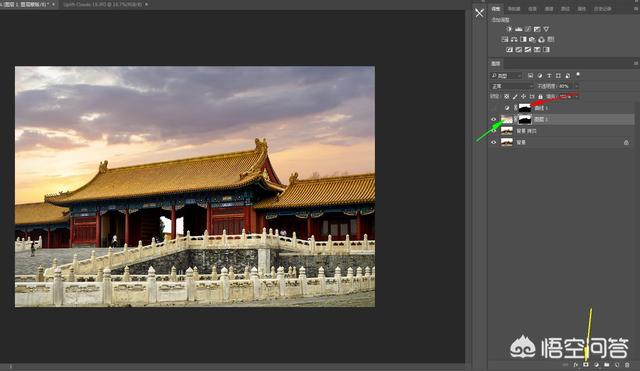640x371 pixels.
Task: Click the layer opacity value field
Action: (x=564, y=86)
